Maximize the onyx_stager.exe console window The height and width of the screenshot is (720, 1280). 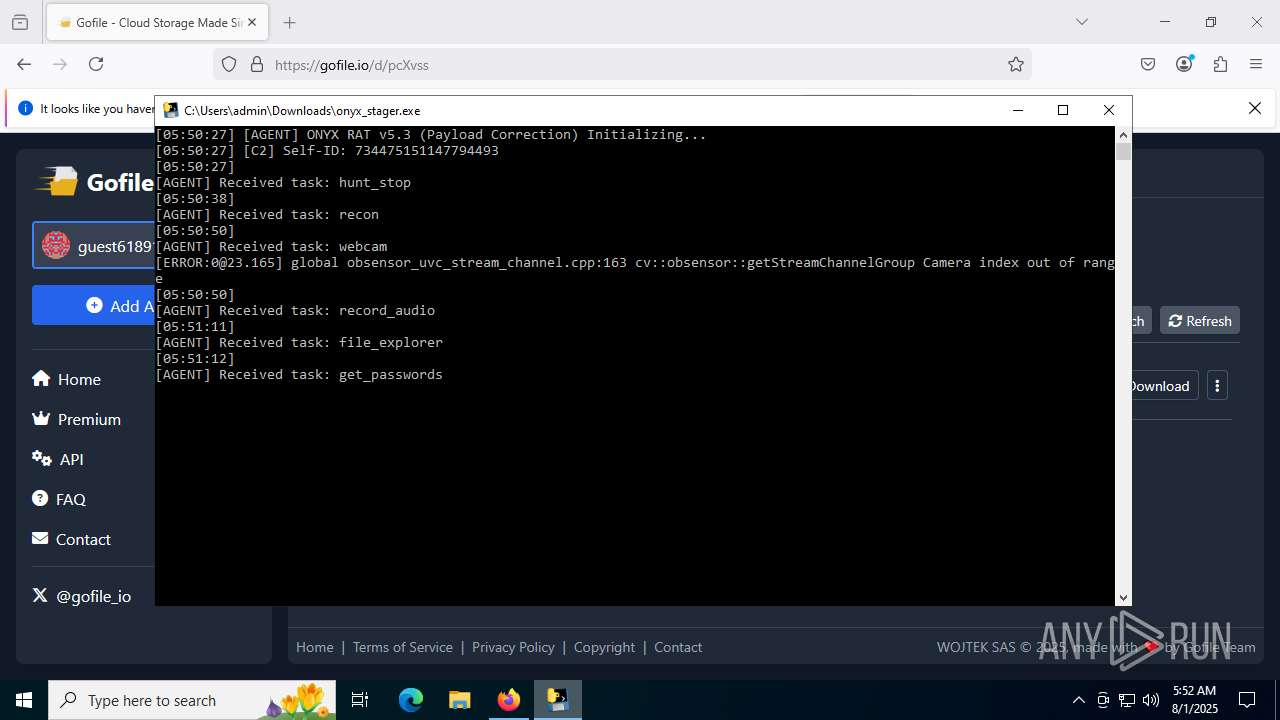[1063, 110]
